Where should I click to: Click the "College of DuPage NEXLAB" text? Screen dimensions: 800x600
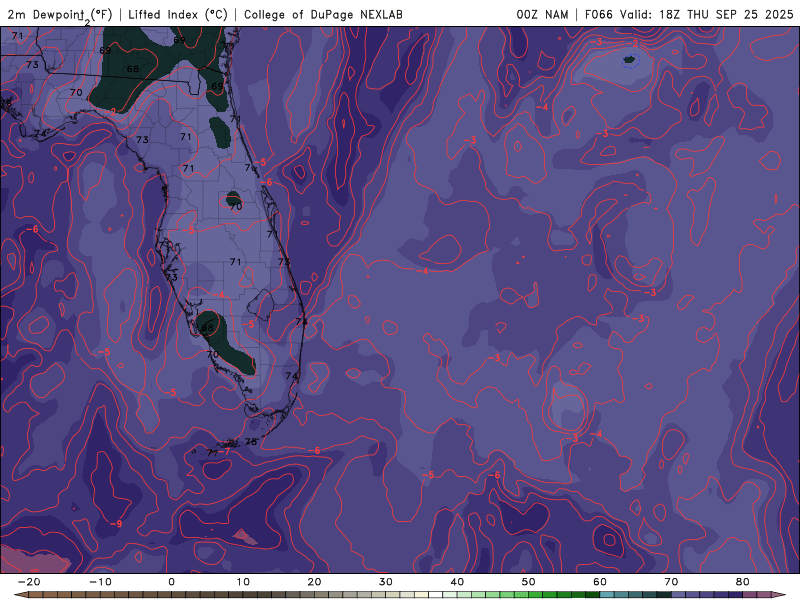324,14
